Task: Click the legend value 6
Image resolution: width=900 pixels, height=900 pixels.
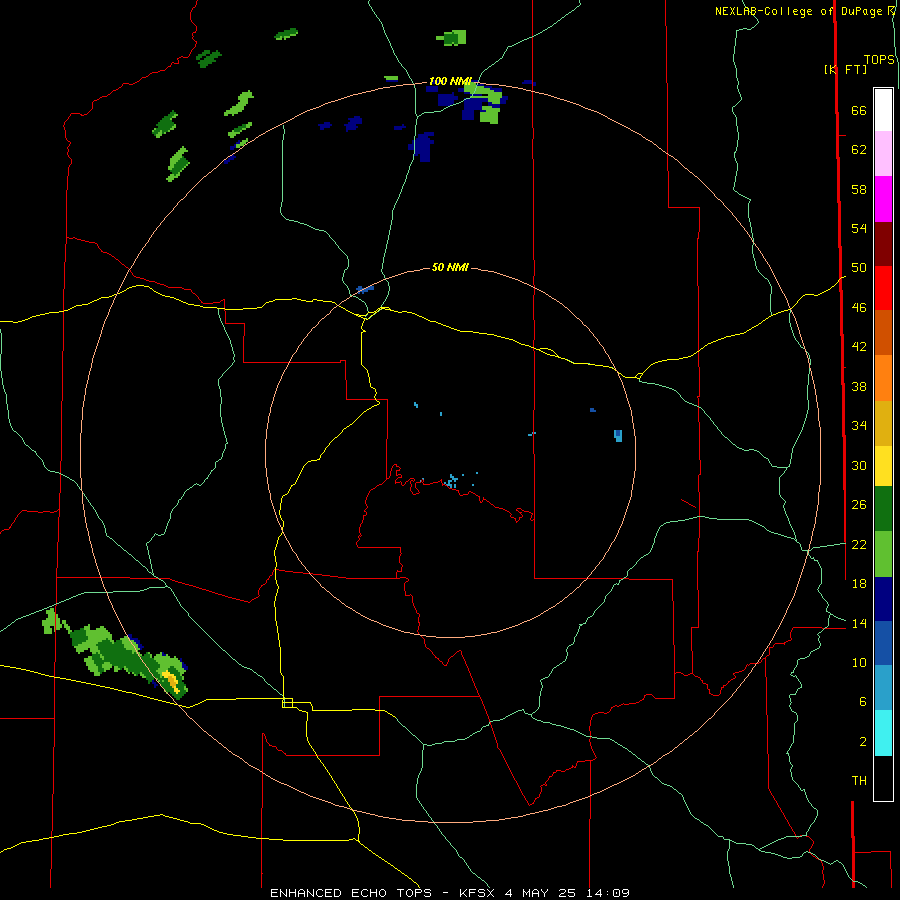Action: tap(862, 701)
